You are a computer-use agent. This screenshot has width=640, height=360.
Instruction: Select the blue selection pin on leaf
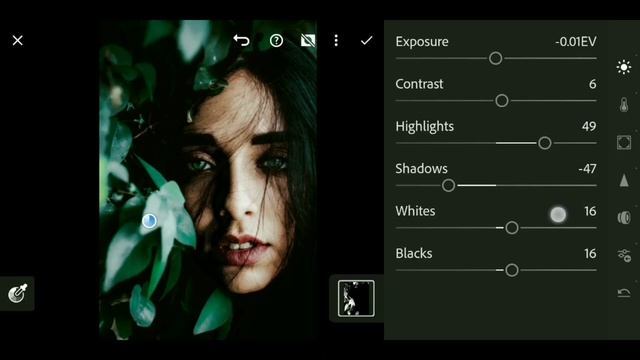pyautogui.click(x=149, y=221)
